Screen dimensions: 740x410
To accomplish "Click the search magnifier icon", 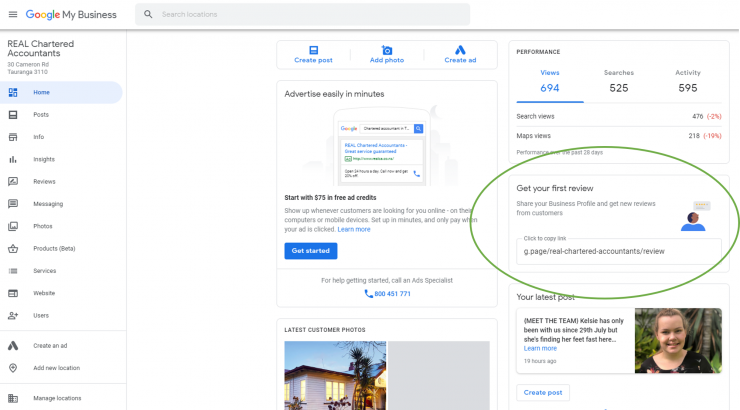I will point(148,14).
